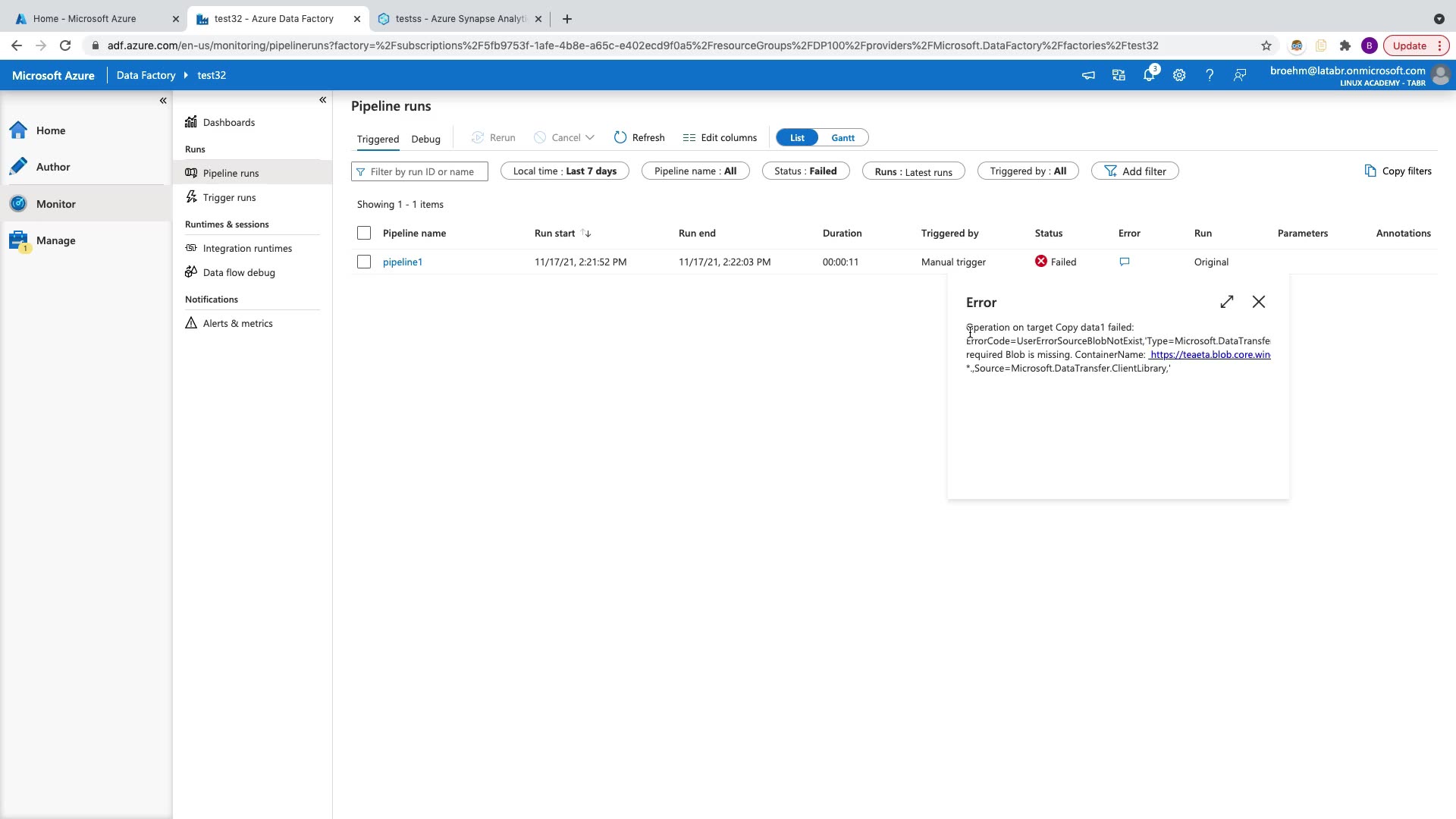Viewport: 1456px width, 819px height.
Task: Switch the runs view to Gantt
Action: (843, 137)
